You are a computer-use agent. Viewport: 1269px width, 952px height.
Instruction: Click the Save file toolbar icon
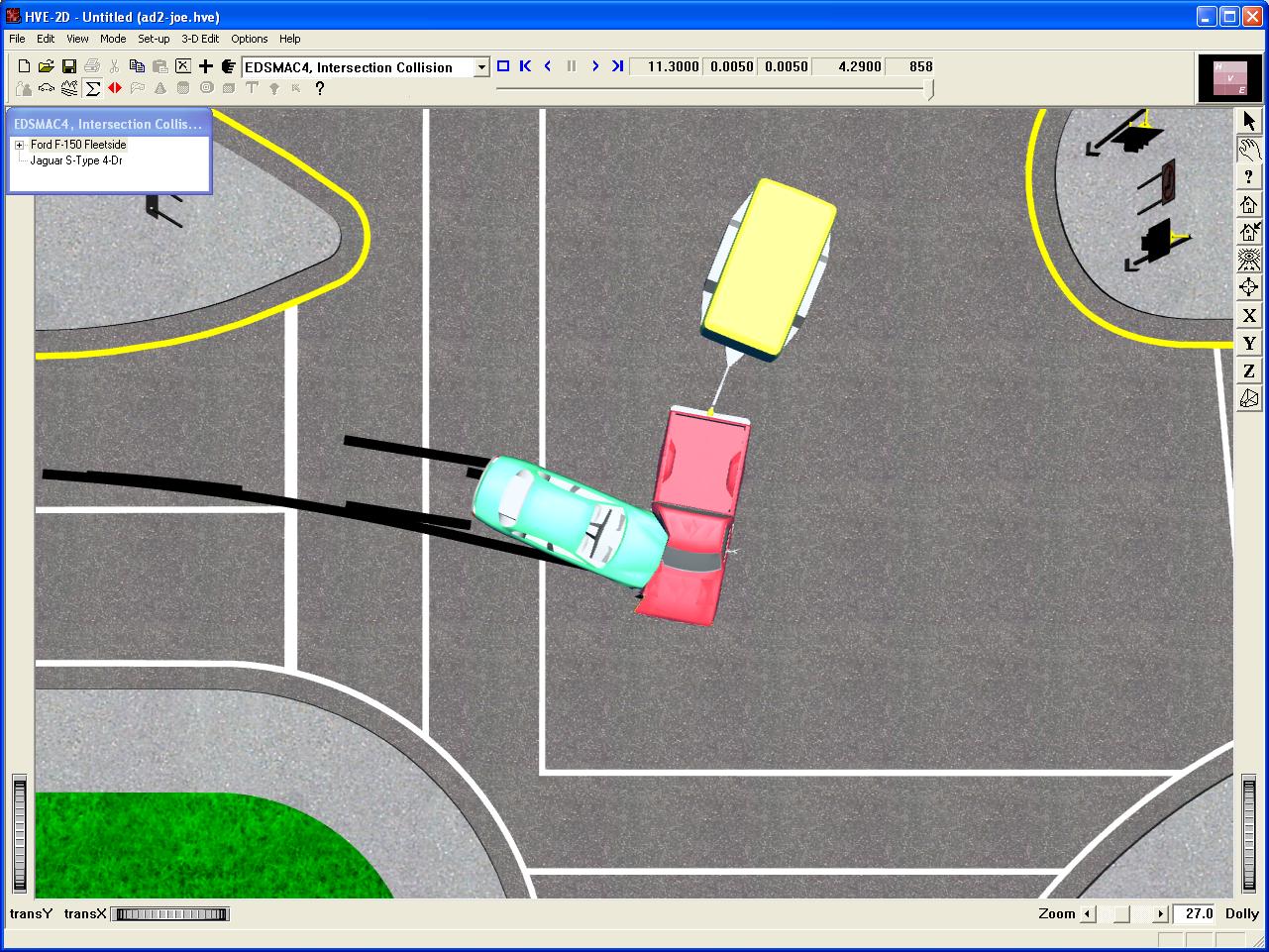[x=69, y=66]
